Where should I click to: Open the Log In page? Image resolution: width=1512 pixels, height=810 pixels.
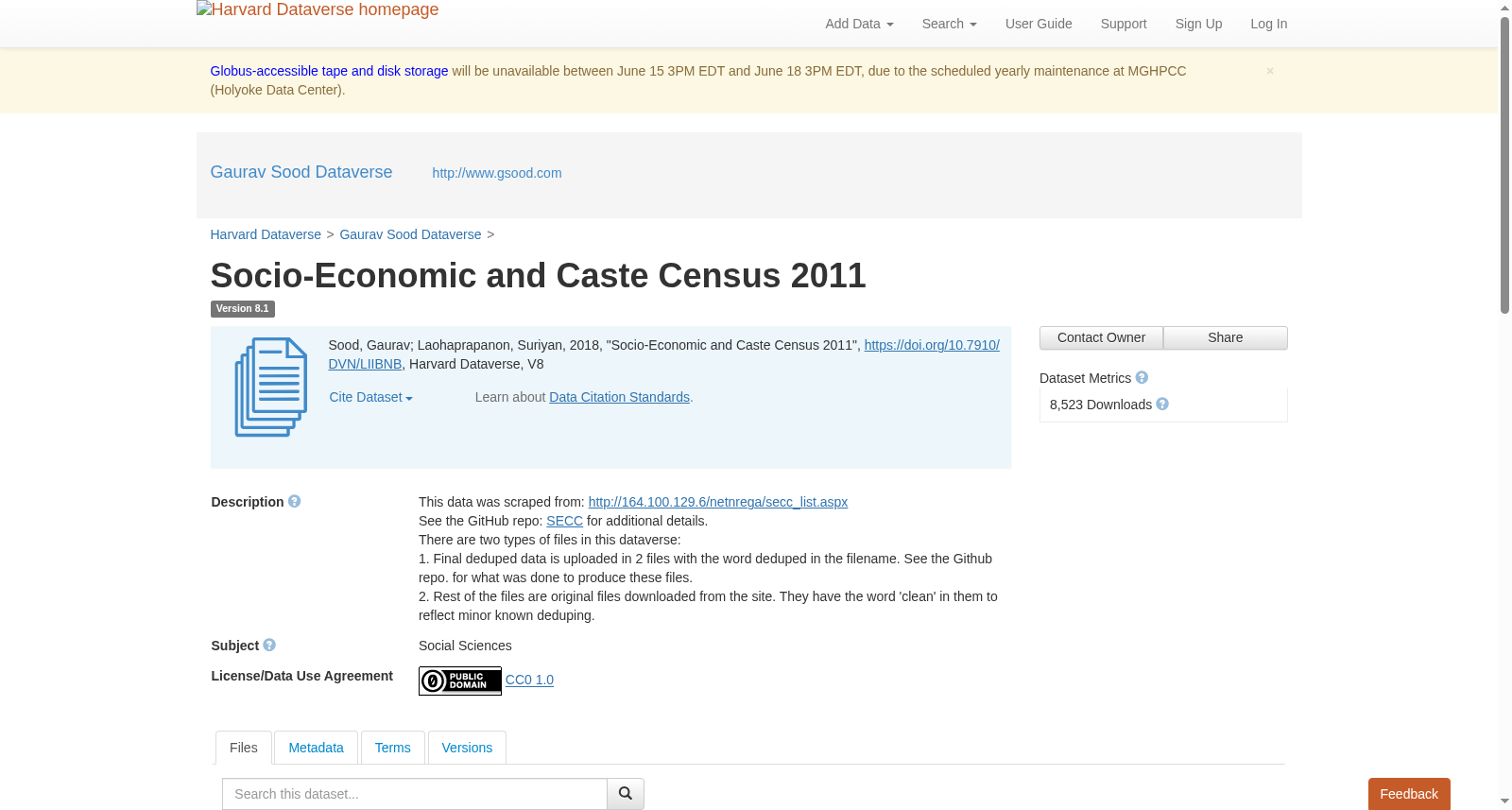tap(1268, 24)
